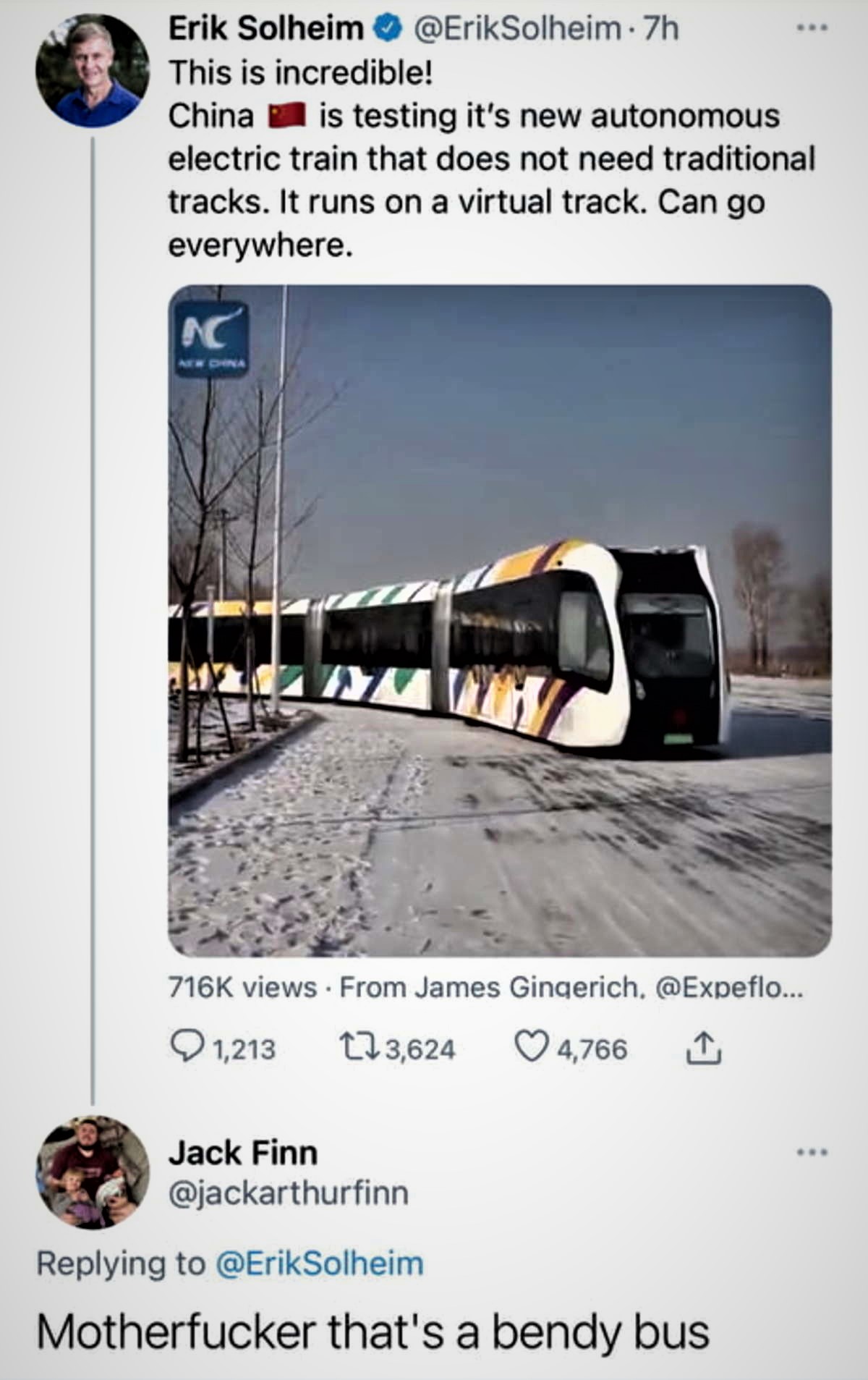
Task: Click the reply comment bubble icon
Action: click(x=187, y=1048)
